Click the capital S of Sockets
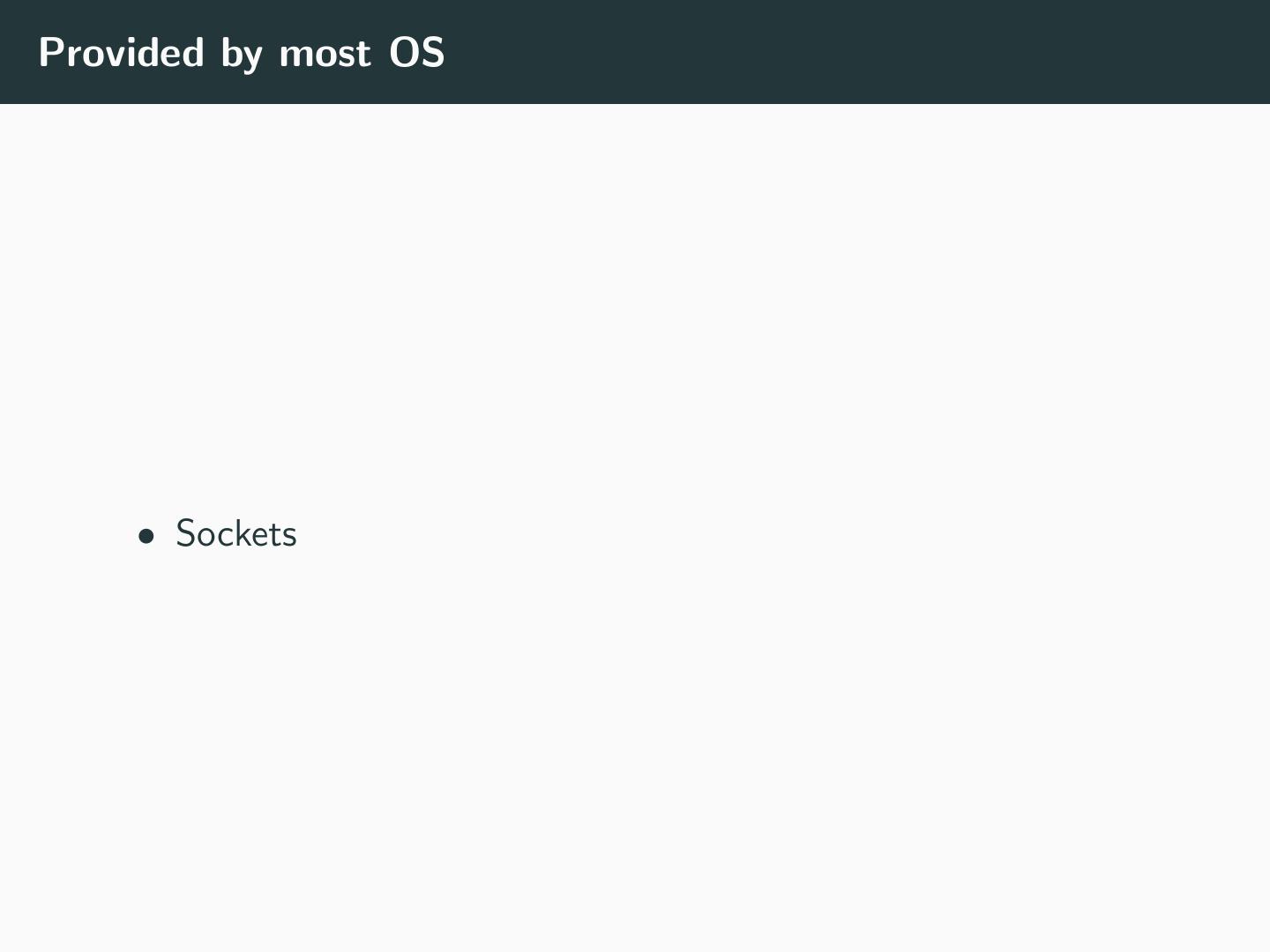This screenshot has width=1270, height=952. (185, 534)
